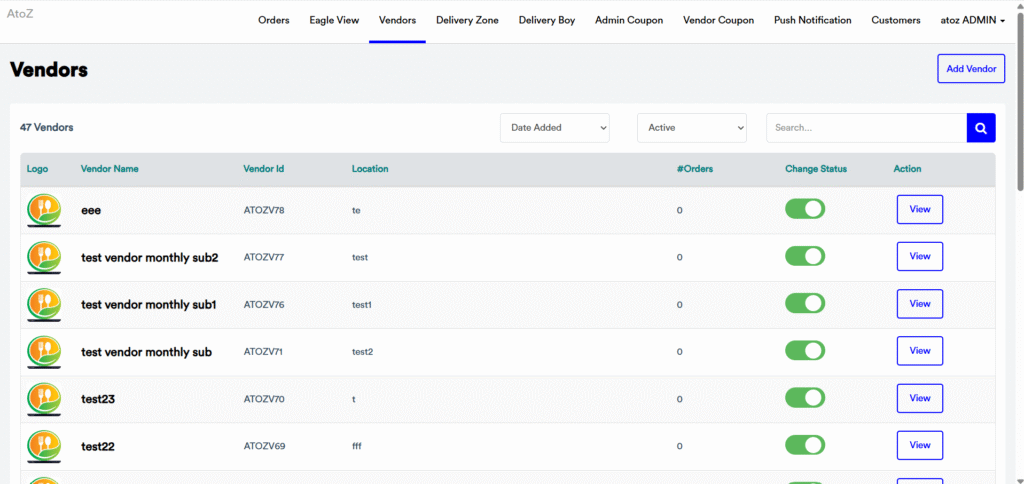Image resolution: width=1024 pixels, height=484 pixels.
Task: Click 'test vendor monthly sub2' name
Action: point(150,257)
